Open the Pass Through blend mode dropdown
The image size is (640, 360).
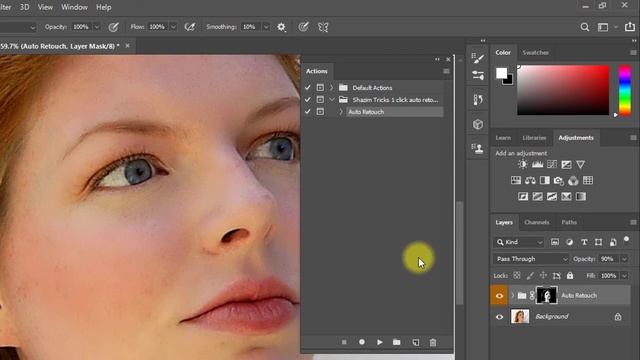(531, 259)
